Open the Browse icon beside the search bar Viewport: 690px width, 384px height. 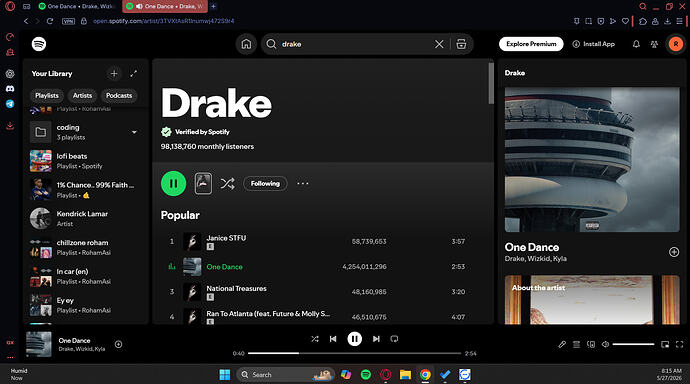461,44
